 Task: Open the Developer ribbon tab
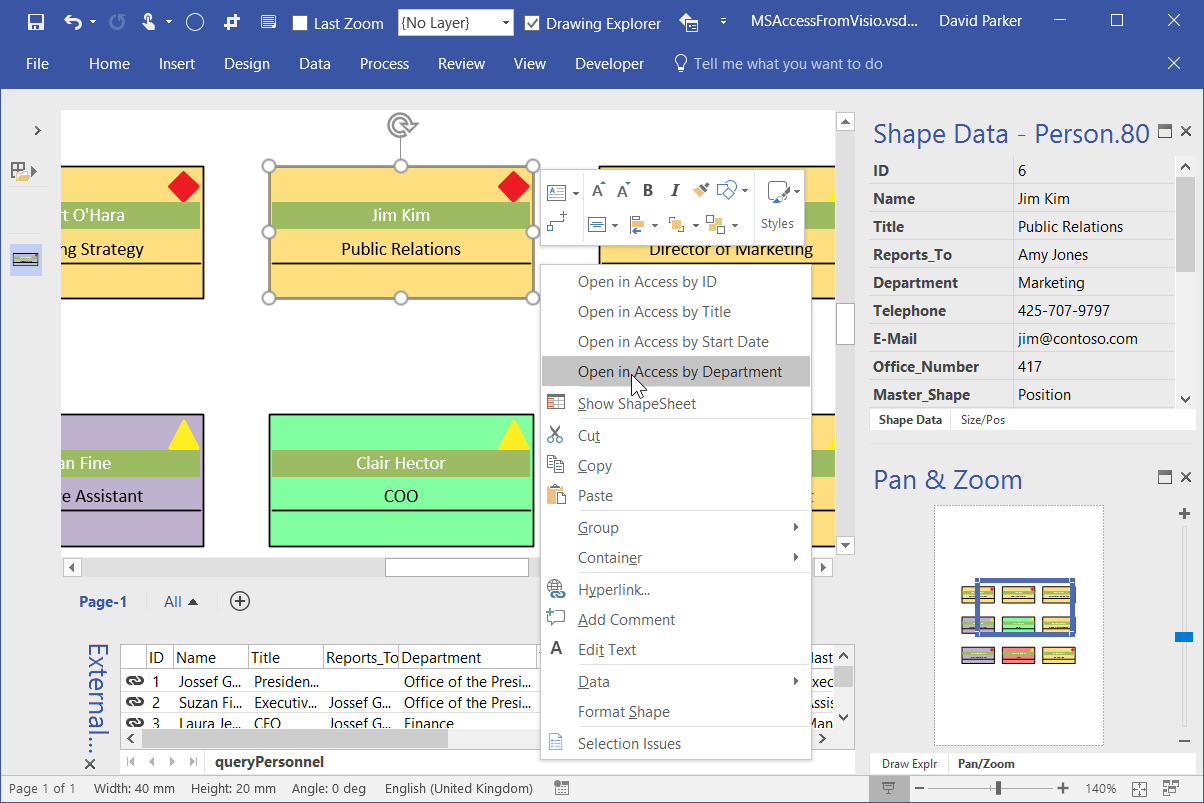[609, 63]
